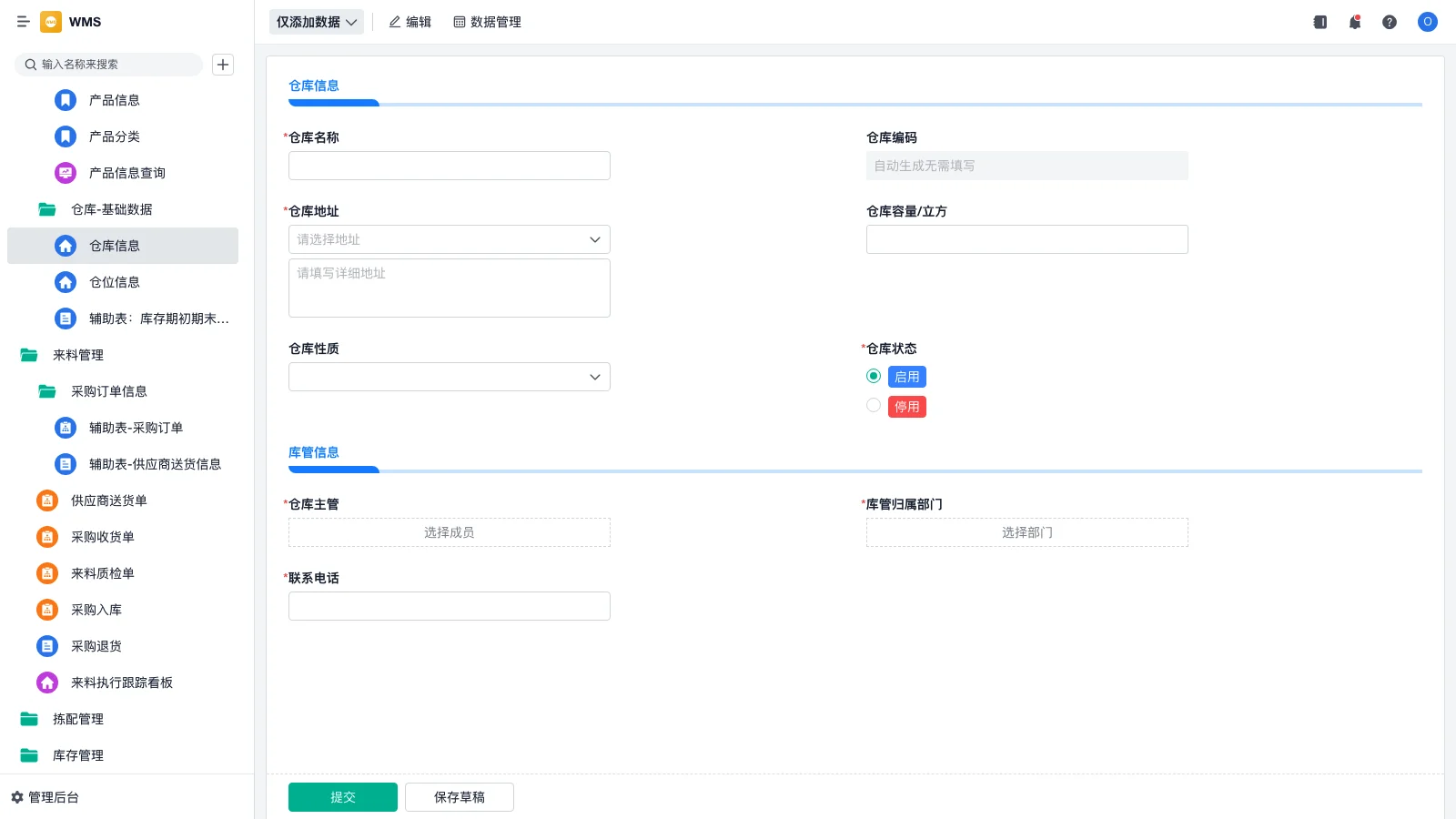This screenshot has width=1456, height=819.
Task: Collapse the 采购订单信息 folder
Action: (x=47, y=391)
